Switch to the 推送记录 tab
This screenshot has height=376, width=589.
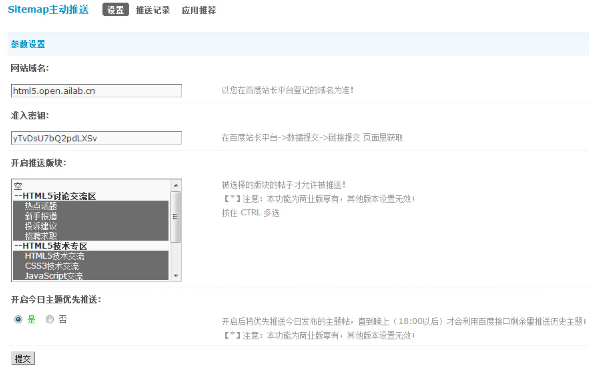(x=153, y=10)
